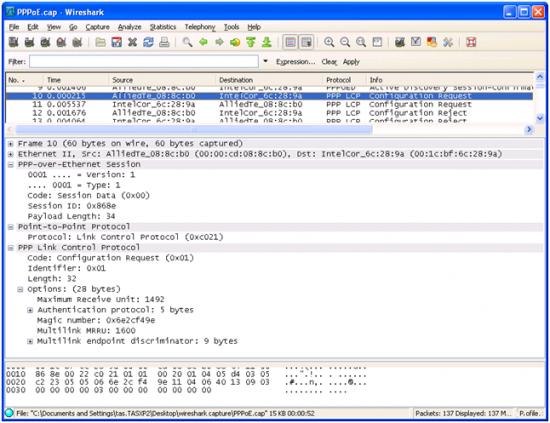
Task: Click horizontal scrollbar right arrow in packet list
Action: (x=529, y=130)
